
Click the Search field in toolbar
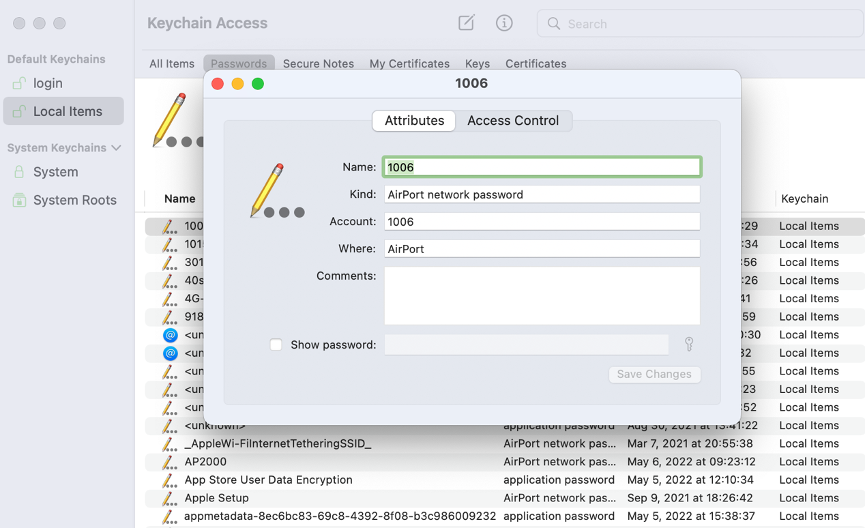point(700,23)
